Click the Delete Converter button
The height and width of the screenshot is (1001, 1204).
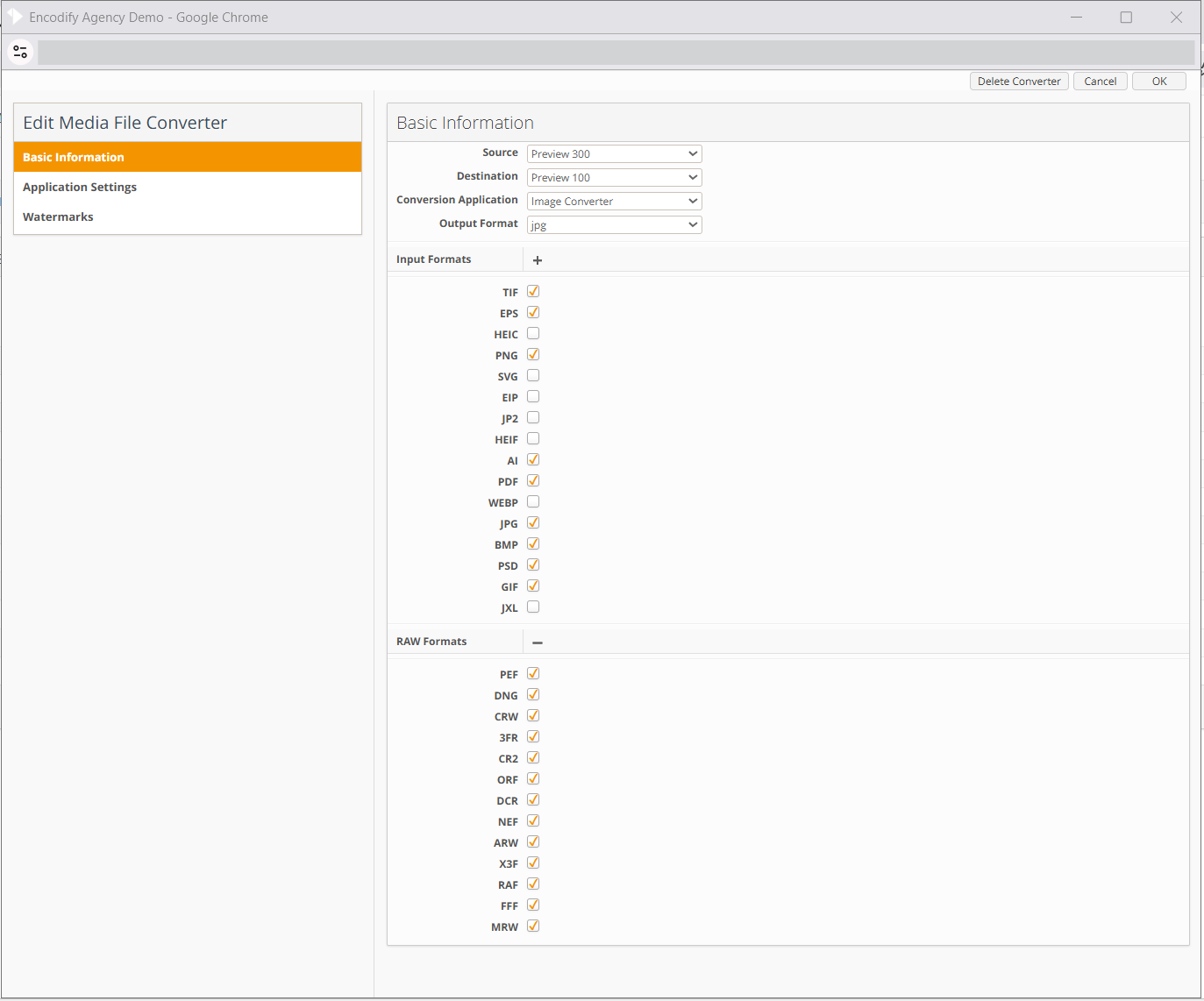1019,81
